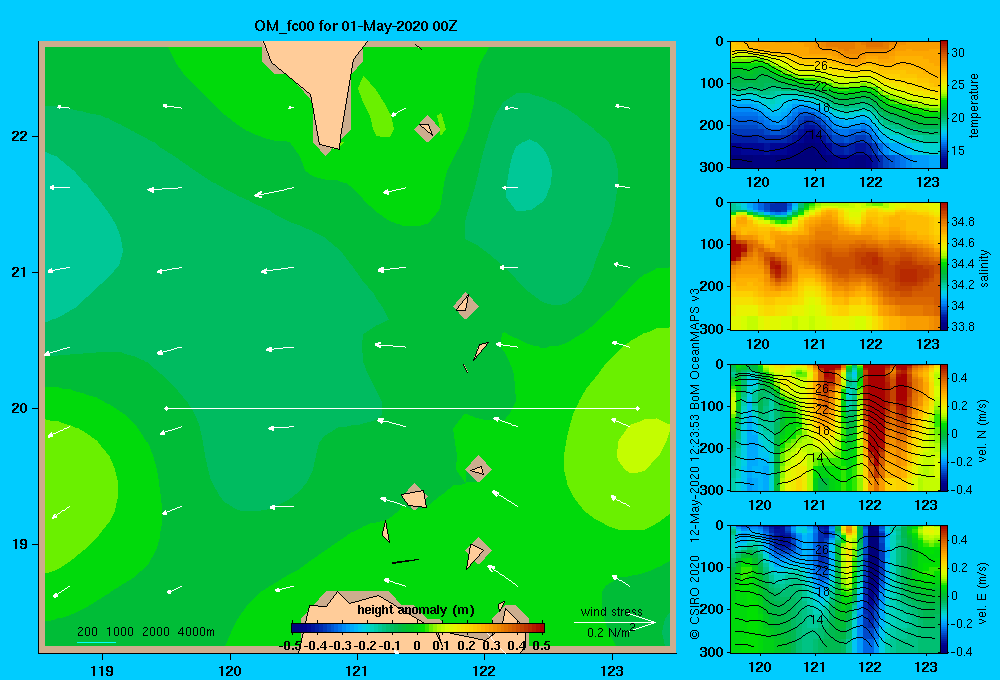Select the salinity depth section panel

point(835,266)
